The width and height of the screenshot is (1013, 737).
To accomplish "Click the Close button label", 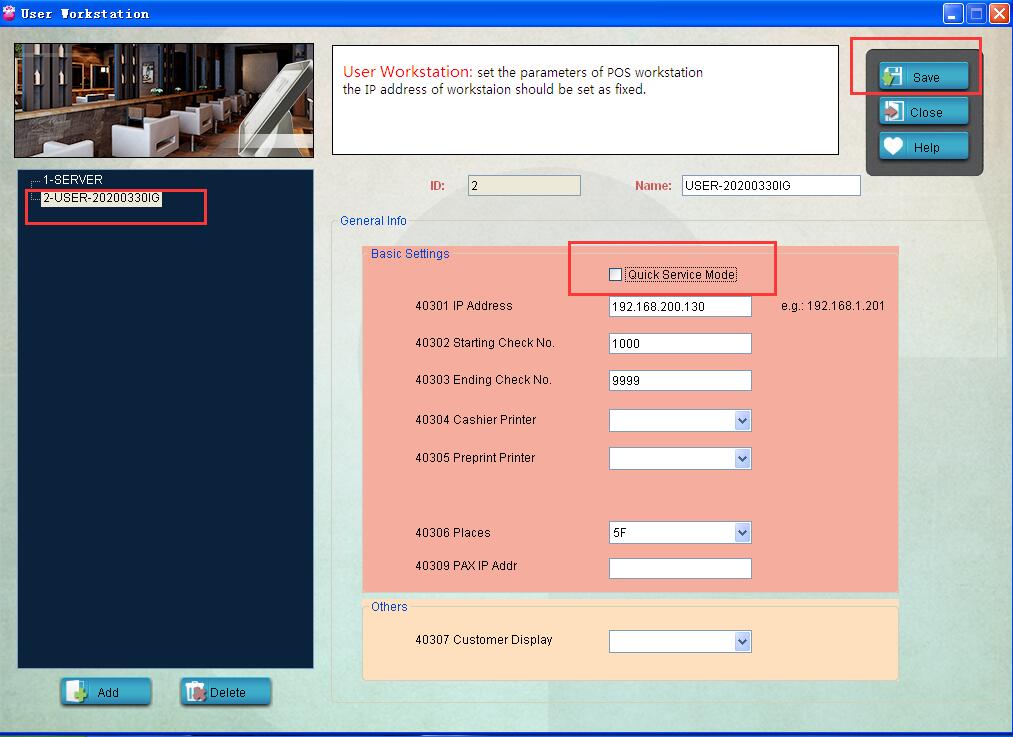I will click(926, 112).
